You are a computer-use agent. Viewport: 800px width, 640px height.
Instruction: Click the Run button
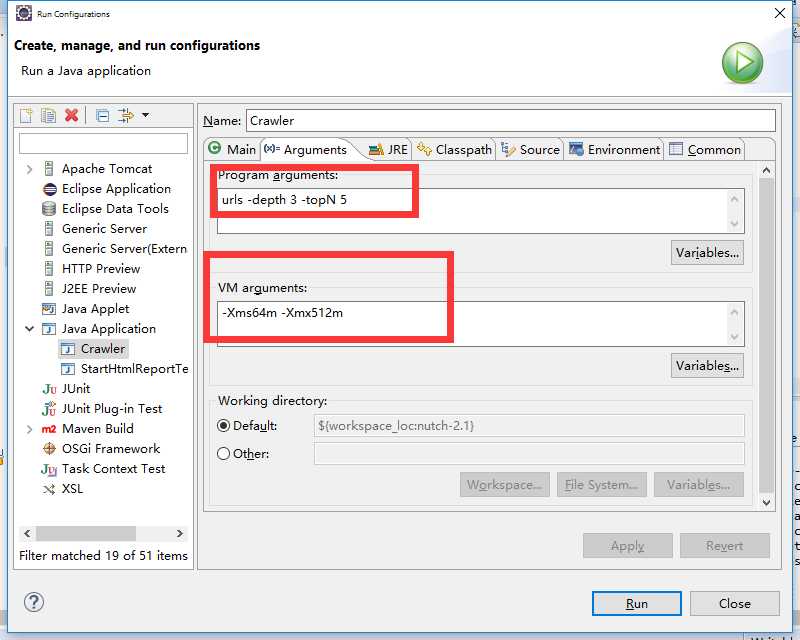(x=636, y=604)
